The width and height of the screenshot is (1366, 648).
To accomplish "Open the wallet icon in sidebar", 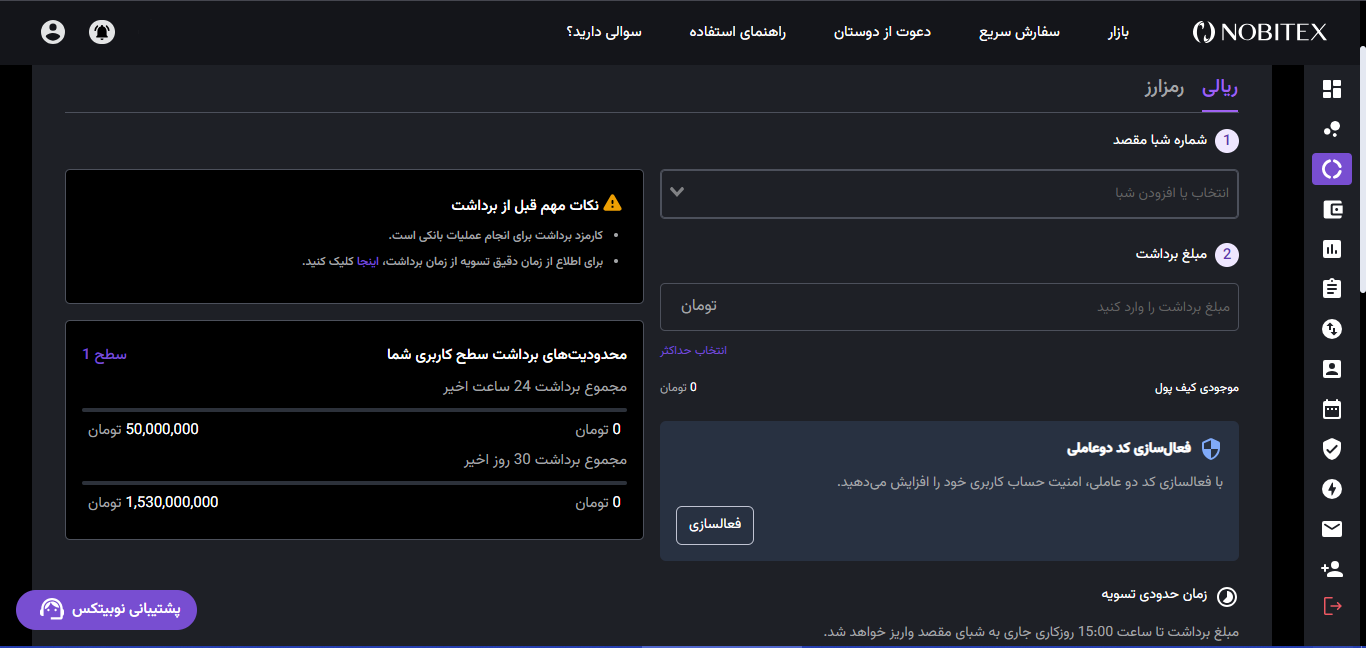I will click(x=1331, y=209).
